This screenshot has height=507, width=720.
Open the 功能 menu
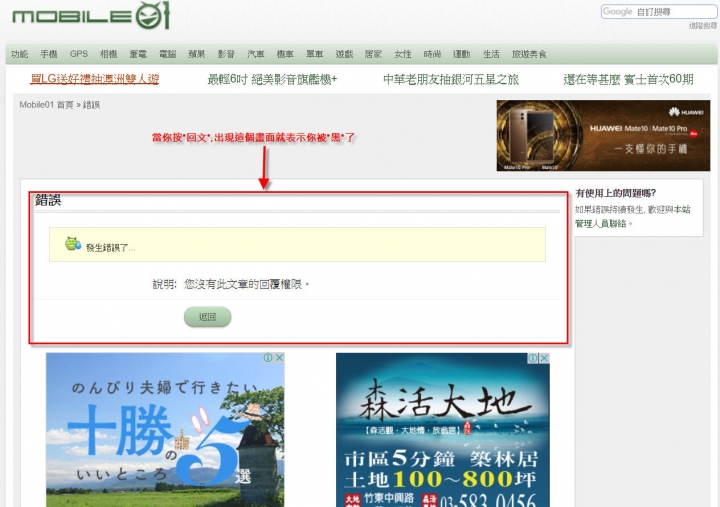pos(20,54)
